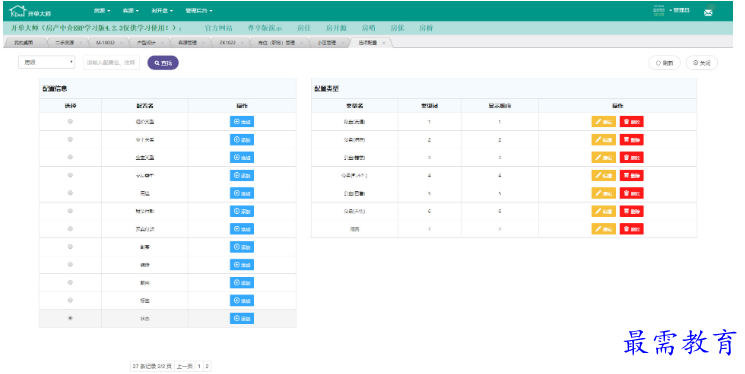
Task: Go to the previous page with 上一页
Action: (184, 366)
